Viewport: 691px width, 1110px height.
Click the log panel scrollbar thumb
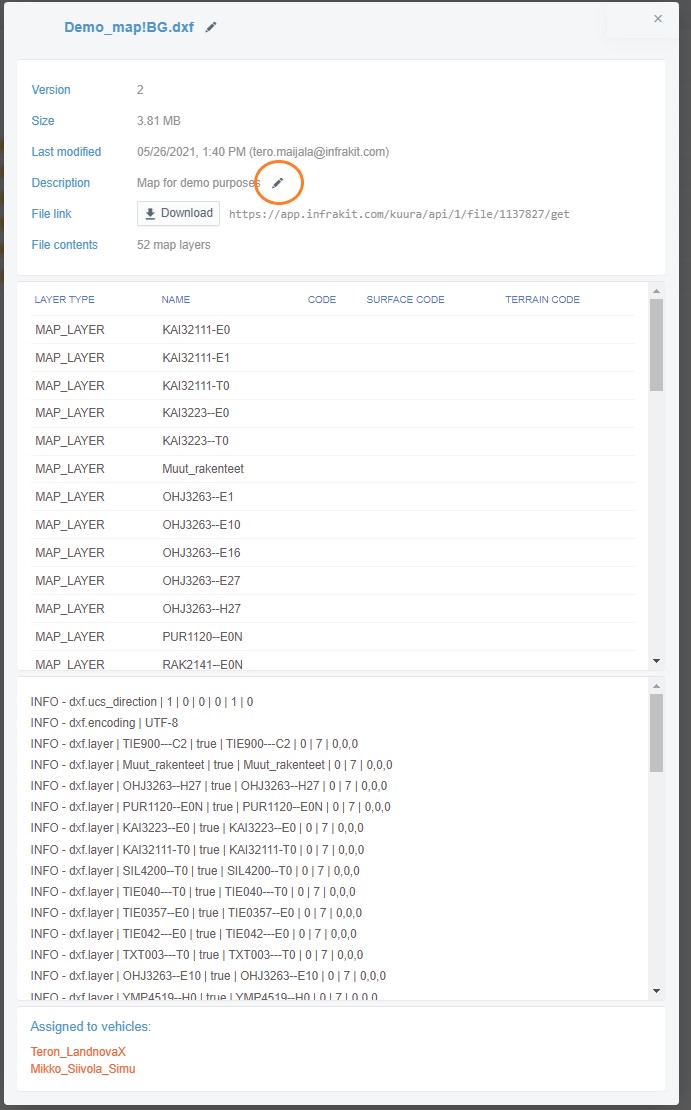[x=656, y=733]
